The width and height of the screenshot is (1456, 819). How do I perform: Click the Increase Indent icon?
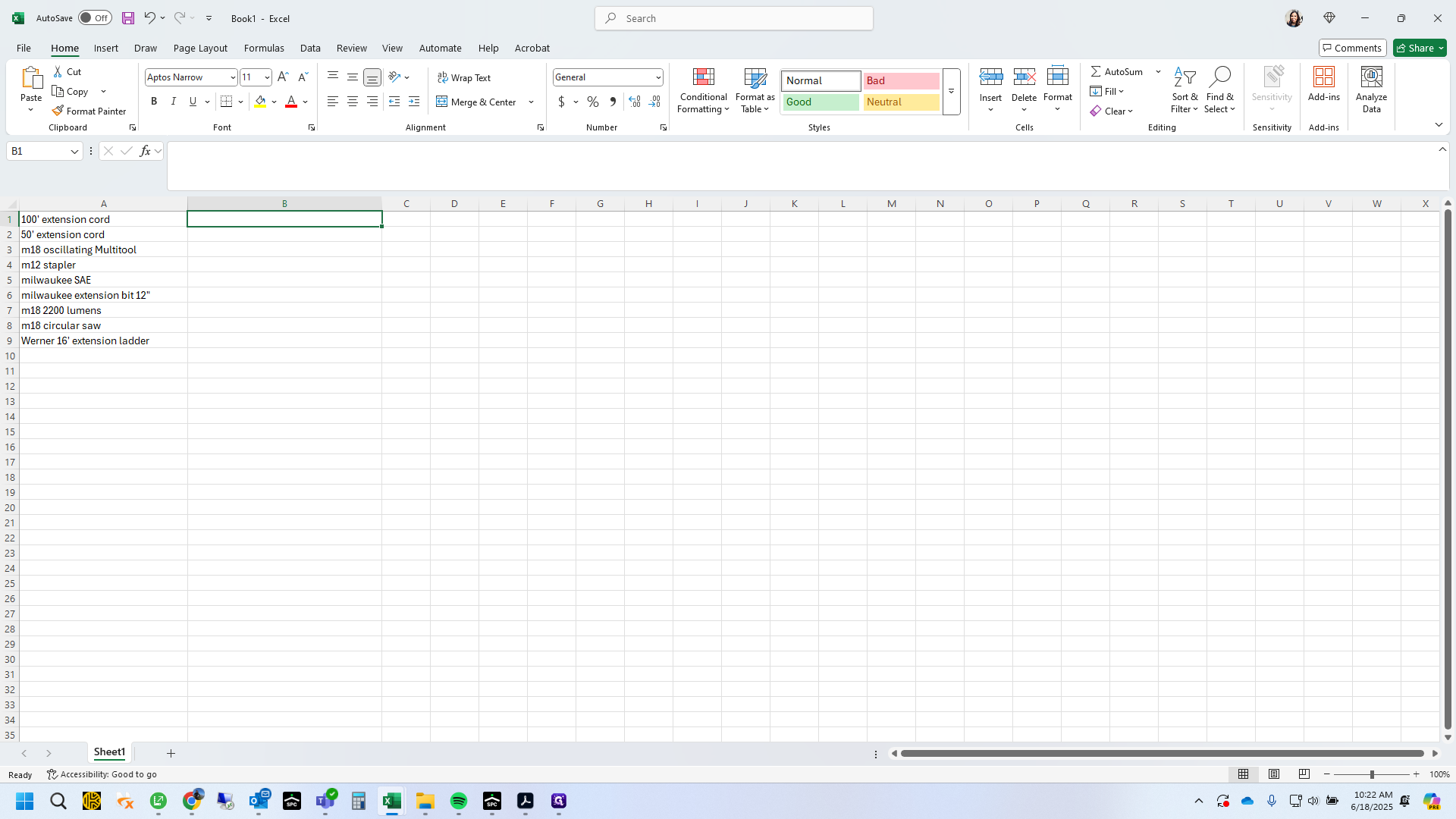pos(414,102)
